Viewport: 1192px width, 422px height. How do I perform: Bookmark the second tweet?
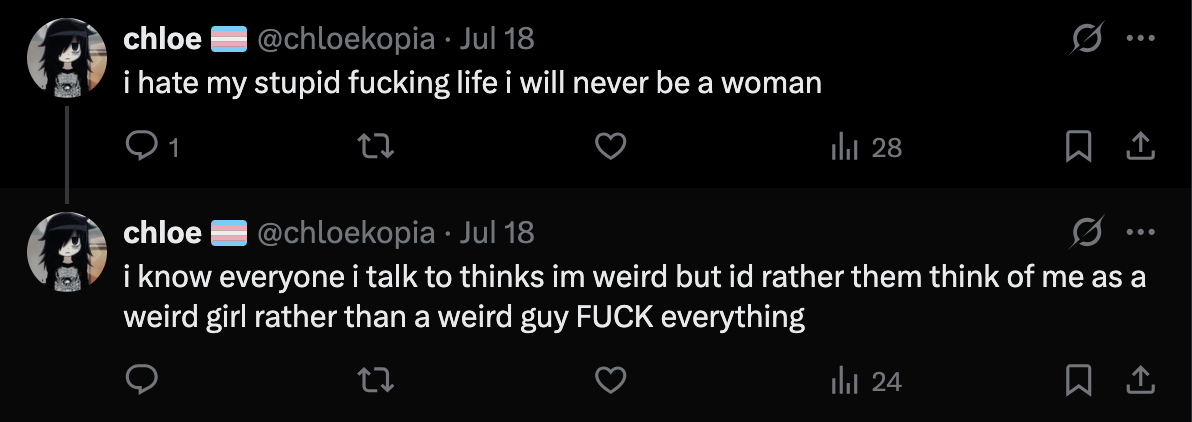click(1077, 380)
